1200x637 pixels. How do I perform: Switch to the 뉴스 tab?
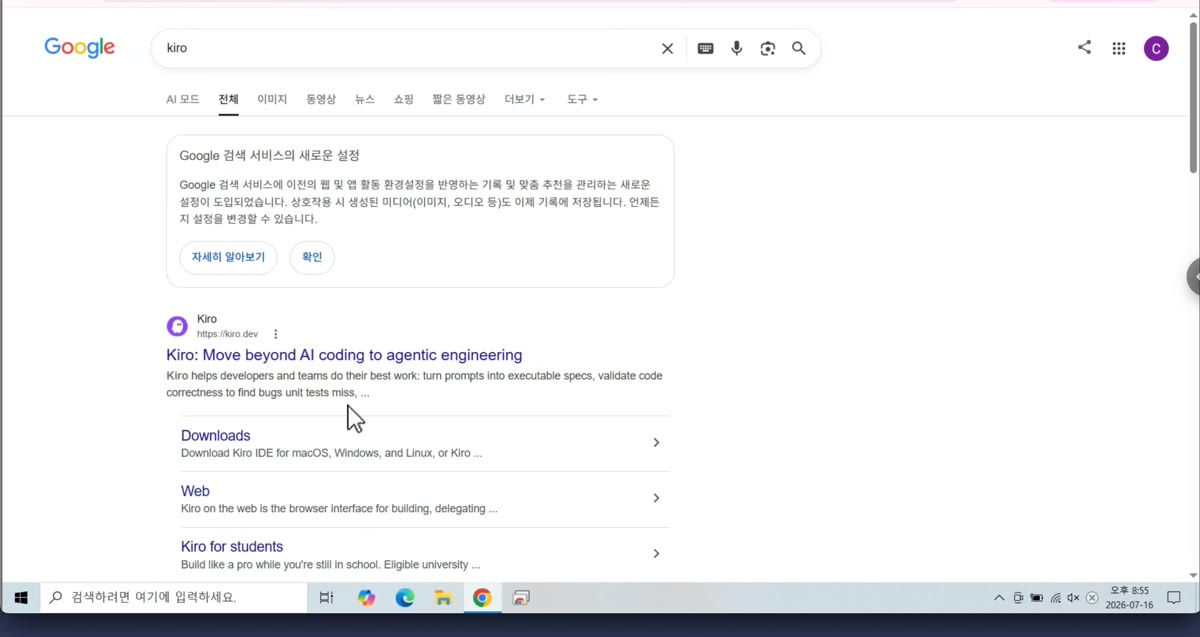pos(365,99)
